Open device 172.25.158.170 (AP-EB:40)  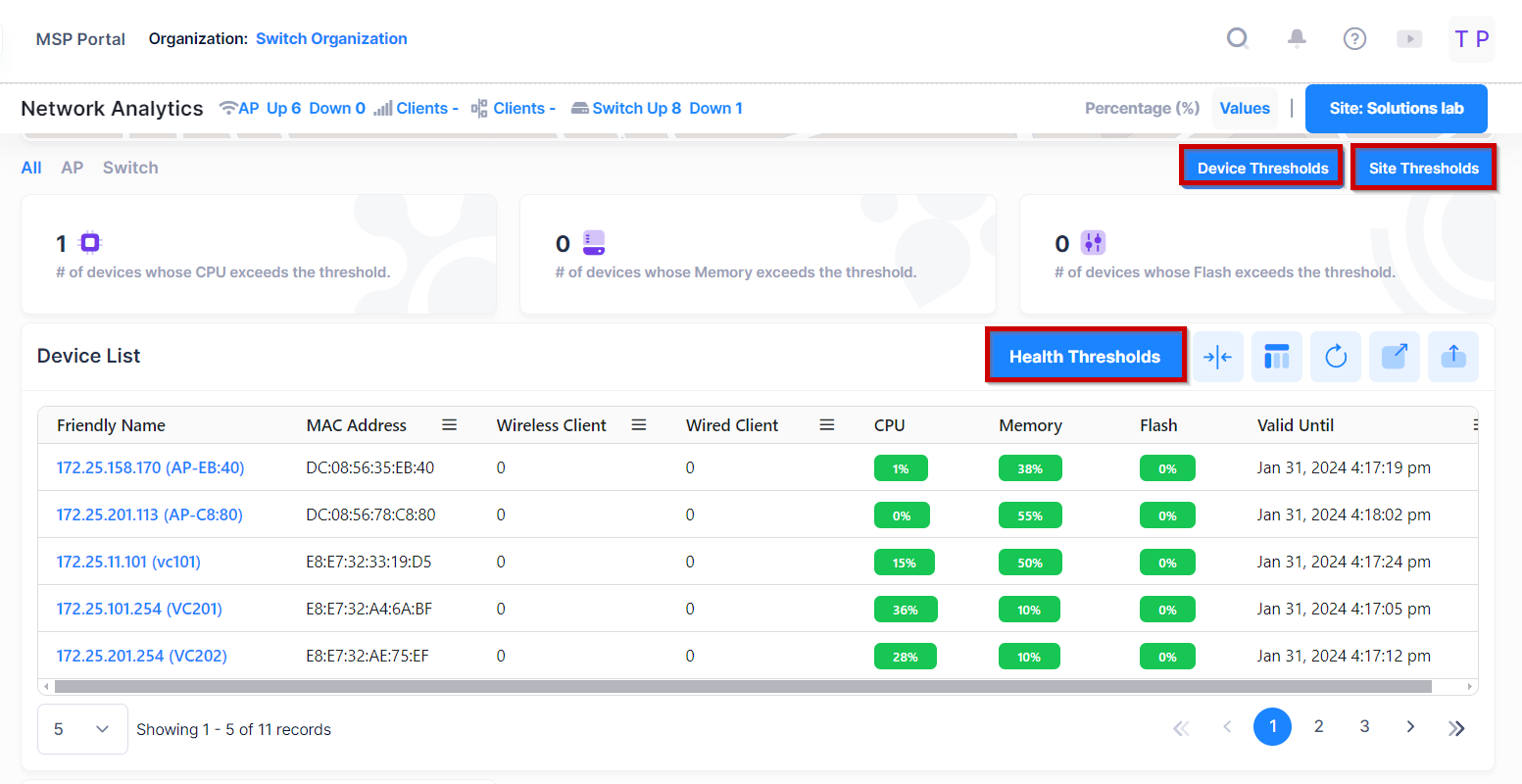(150, 467)
